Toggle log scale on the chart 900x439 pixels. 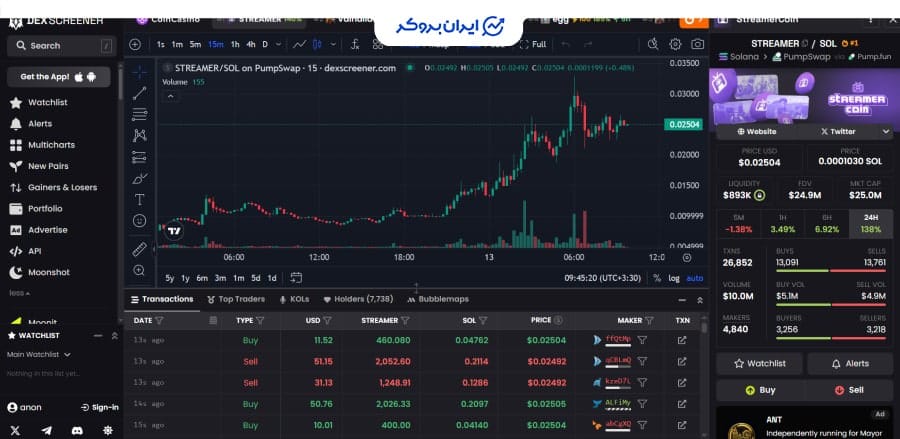coord(674,278)
